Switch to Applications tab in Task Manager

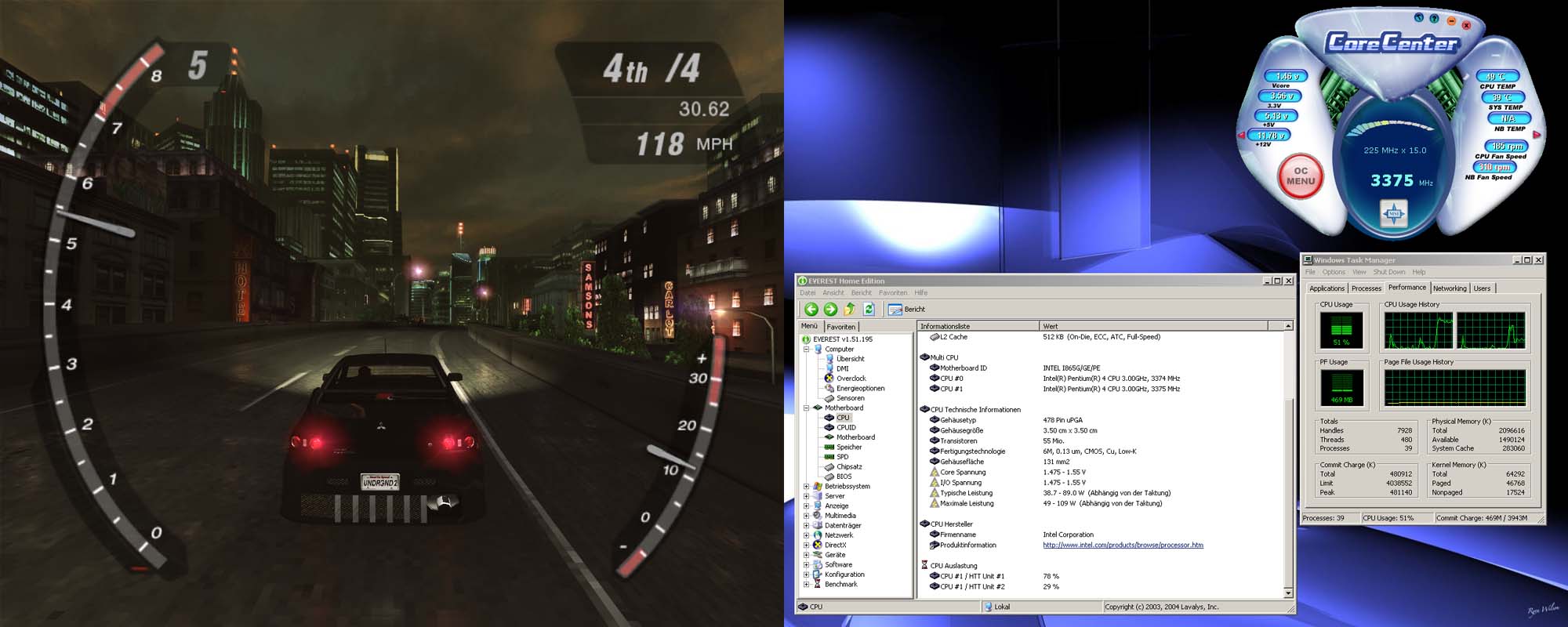tap(1327, 288)
